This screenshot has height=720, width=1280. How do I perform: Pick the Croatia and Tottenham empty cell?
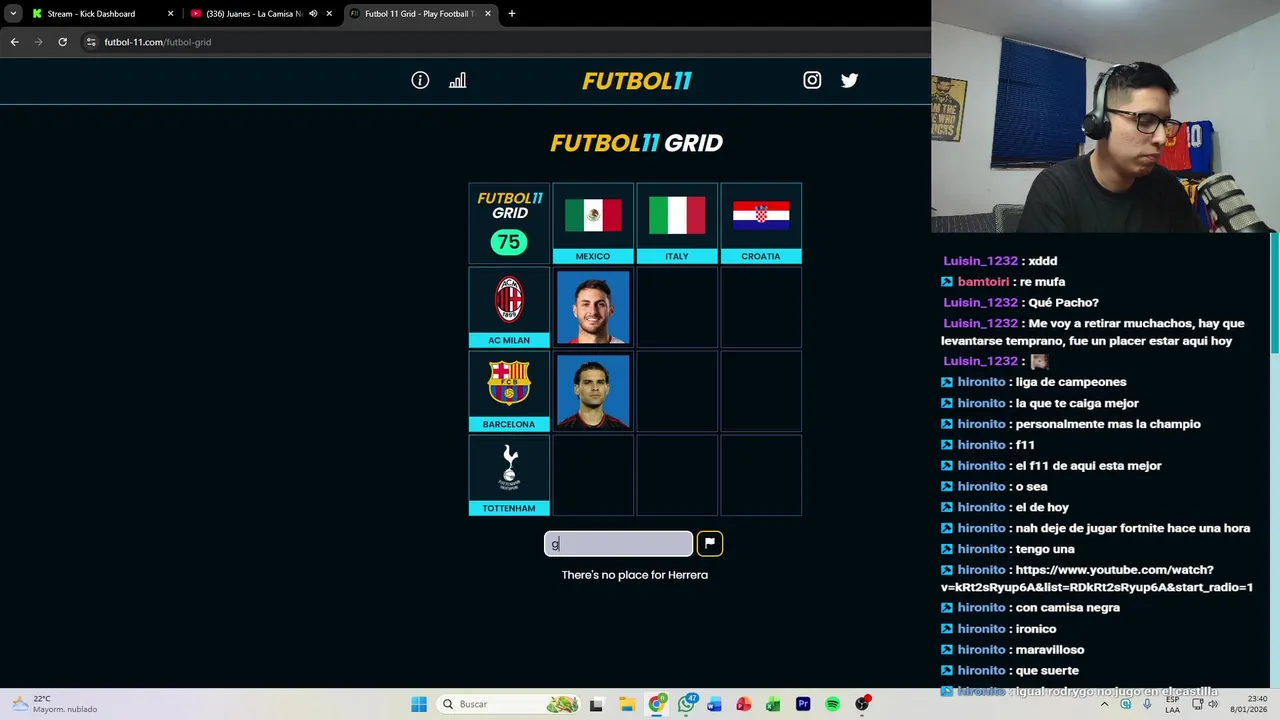(761, 475)
